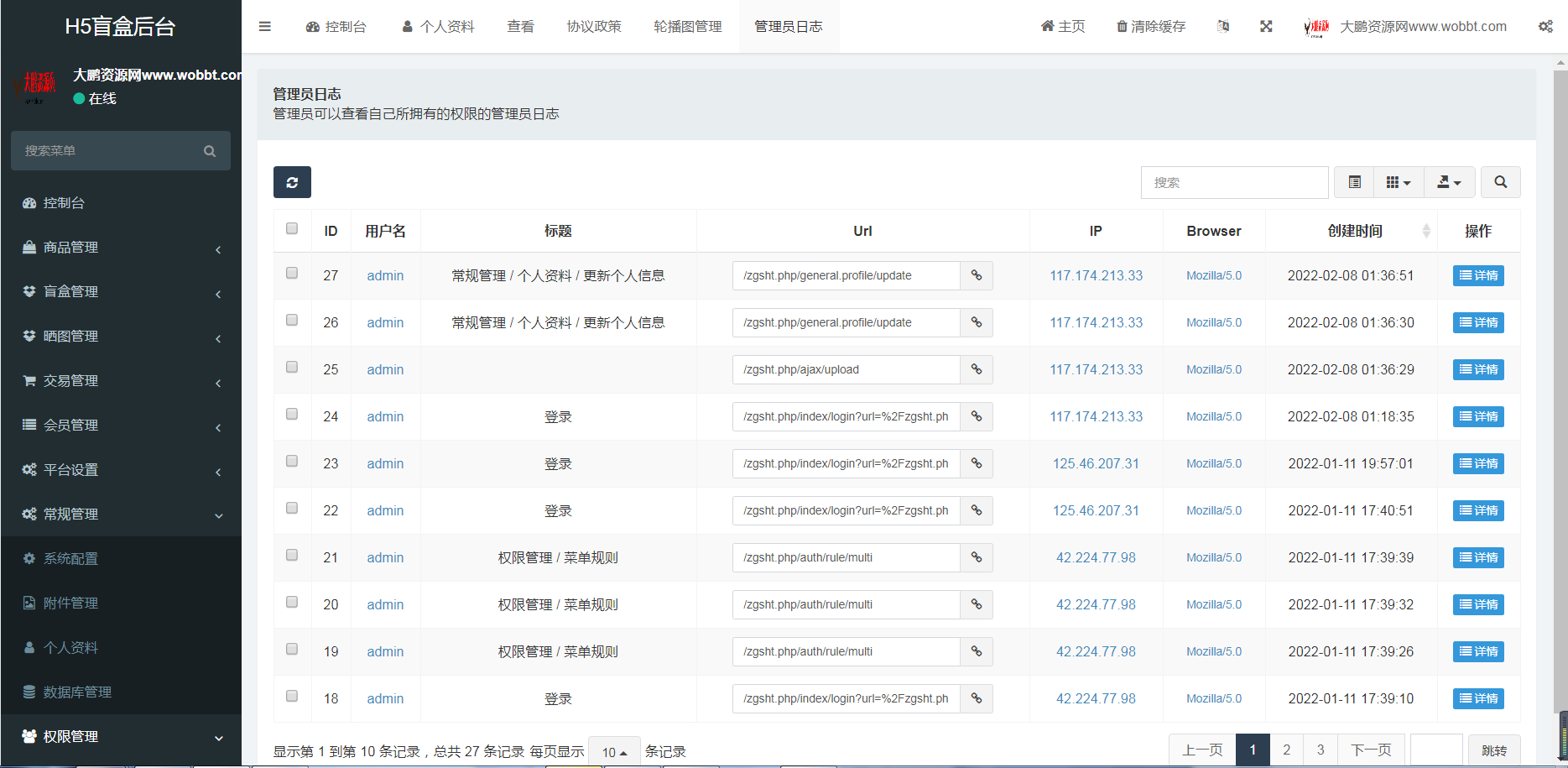
Task: Tick the checkbox for log ID 25
Action: tap(292, 367)
